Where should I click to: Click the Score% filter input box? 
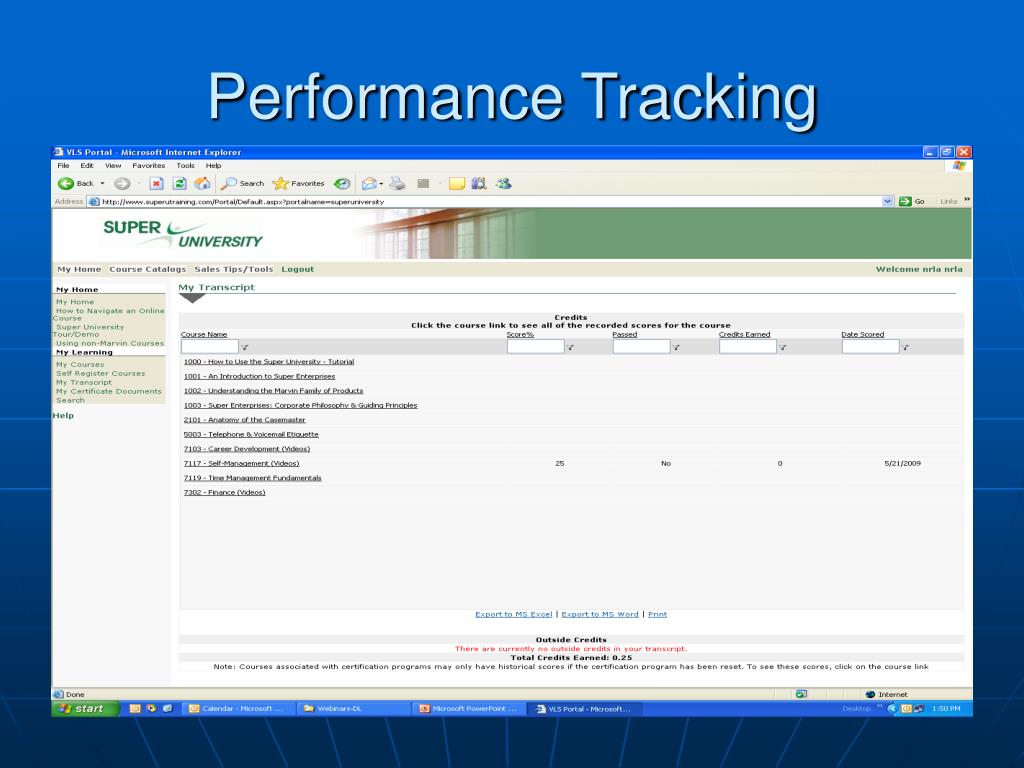(536, 347)
